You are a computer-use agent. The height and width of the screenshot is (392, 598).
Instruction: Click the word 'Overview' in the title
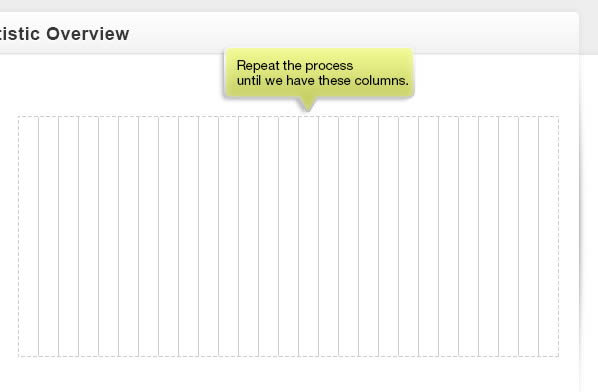(x=88, y=34)
